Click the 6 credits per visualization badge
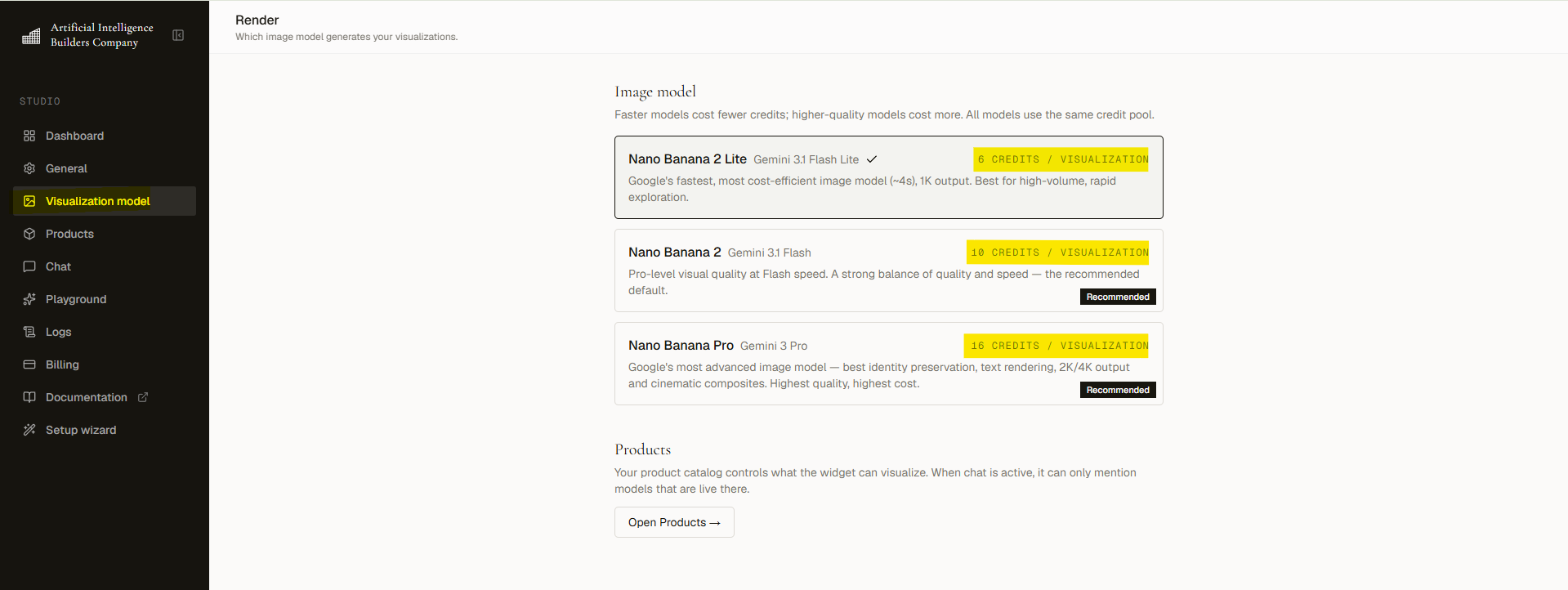Image resolution: width=1568 pixels, height=590 pixels. [1061, 159]
